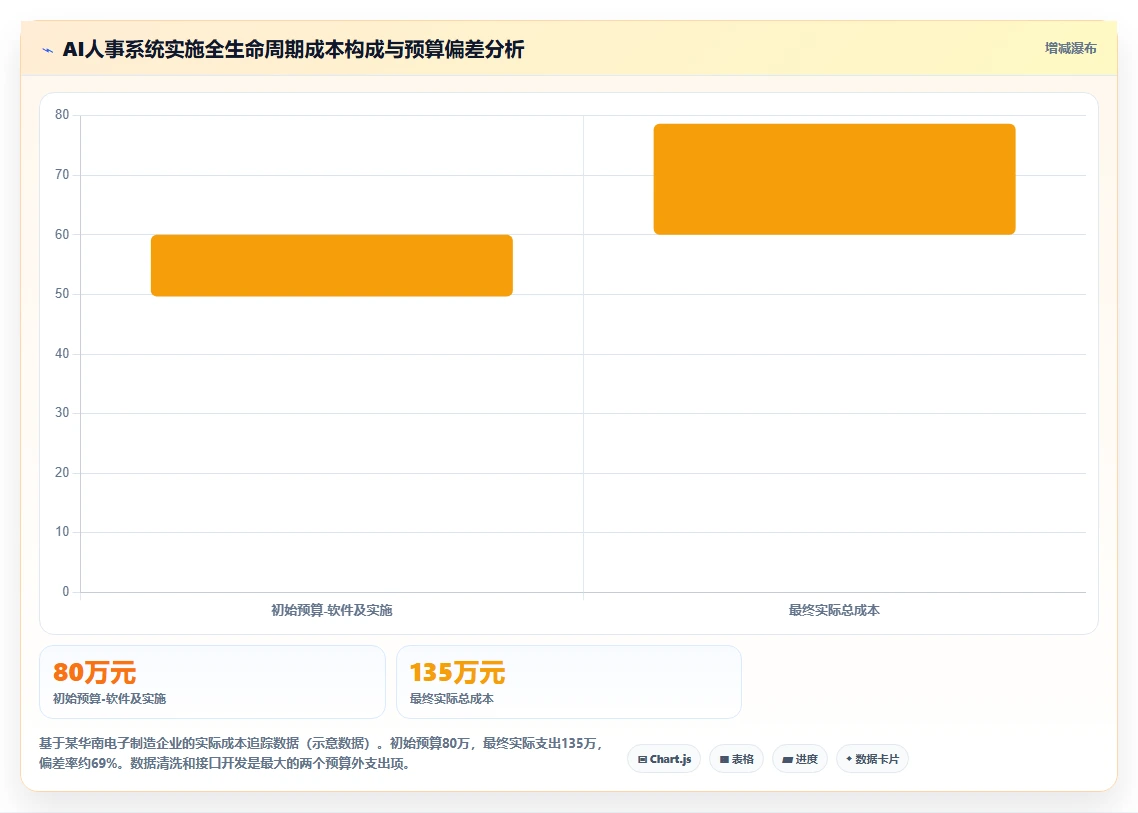Open the 135万元 data card
Viewport: 1138px width, 813px height.
coord(569,682)
